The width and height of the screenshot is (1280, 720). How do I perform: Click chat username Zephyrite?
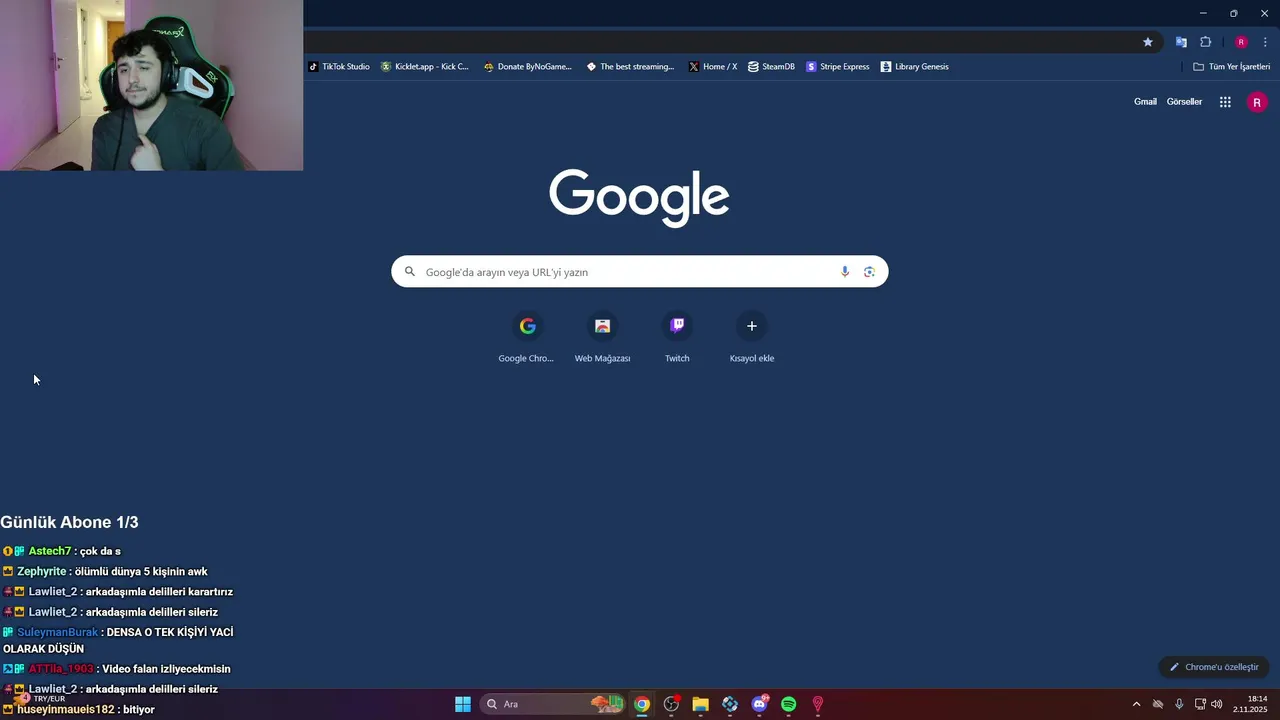pyautogui.click(x=42, y=572)
